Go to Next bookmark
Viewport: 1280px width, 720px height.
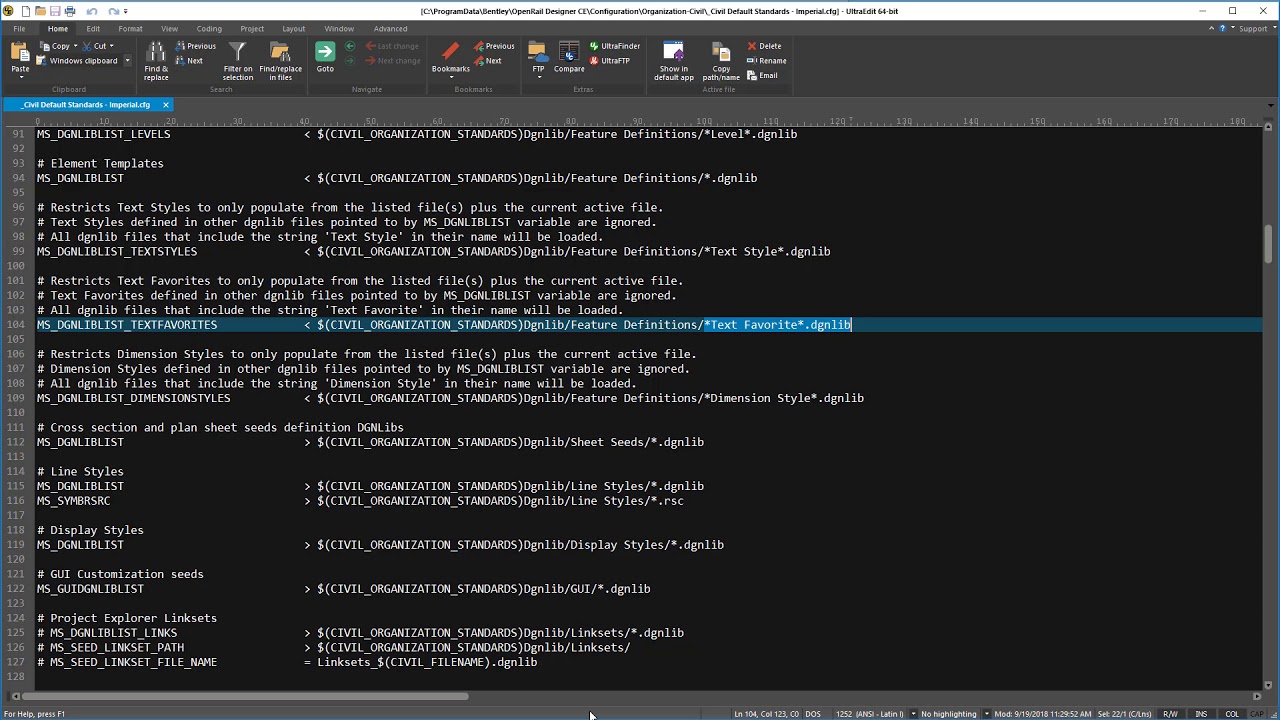[x=488, y=61]
